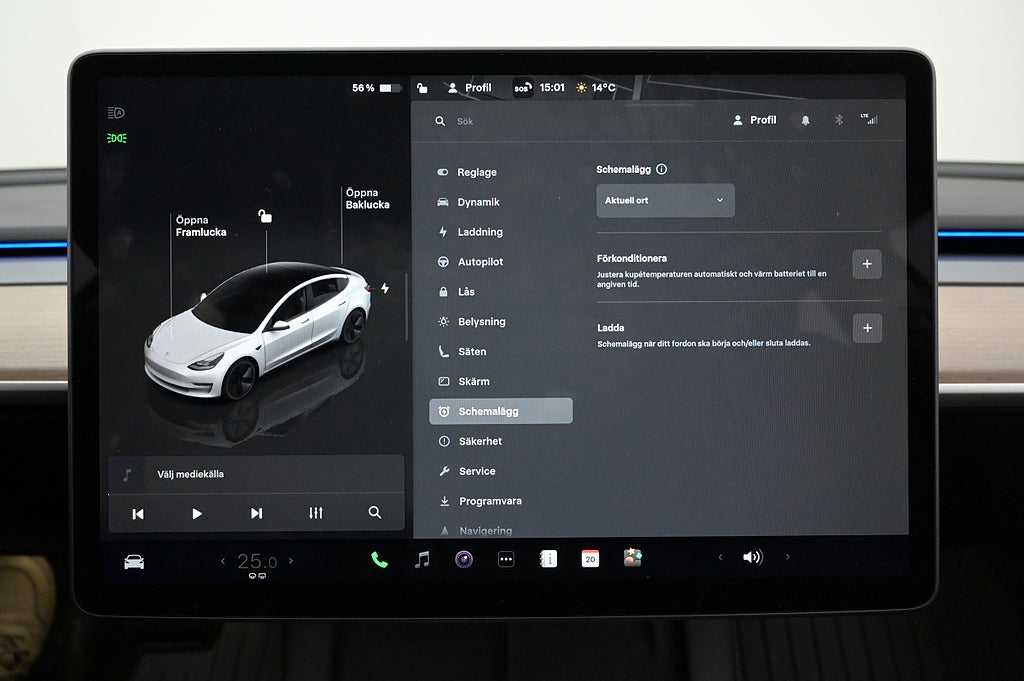Image resolution: width=1024 pixels, height=681 pixels.
Task: Open the music note app
Action: tap(422, 559)
